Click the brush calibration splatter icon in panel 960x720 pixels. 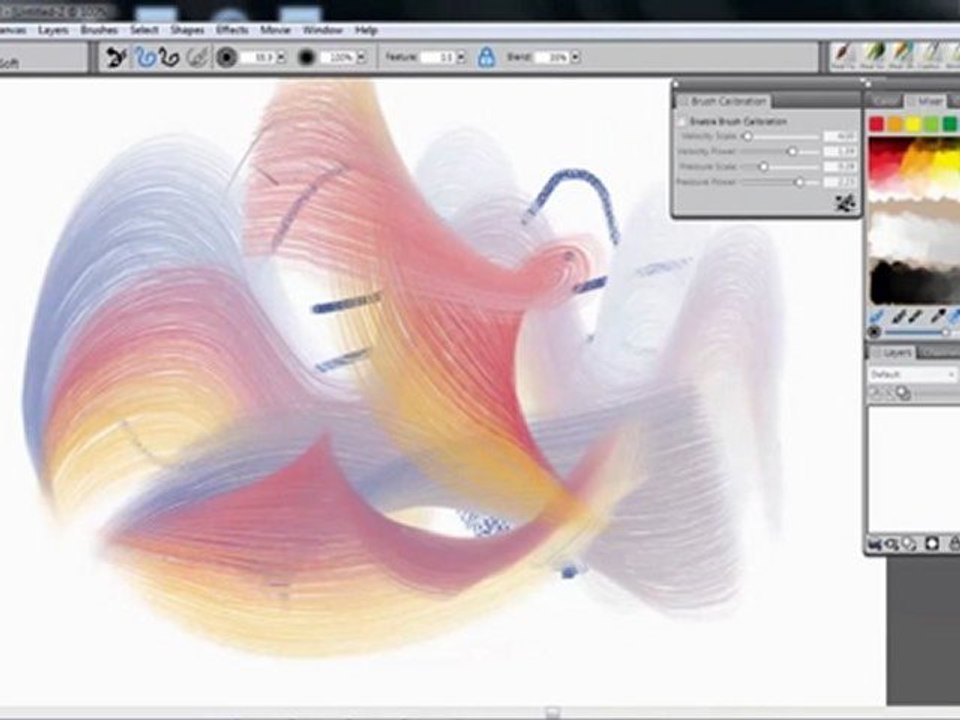pyautogui.click(x=845, y=202)
